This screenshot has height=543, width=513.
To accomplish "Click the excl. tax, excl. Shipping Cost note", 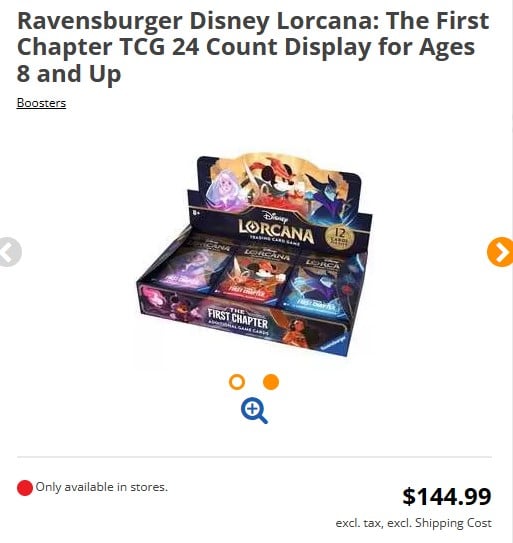I will (414, 523).
